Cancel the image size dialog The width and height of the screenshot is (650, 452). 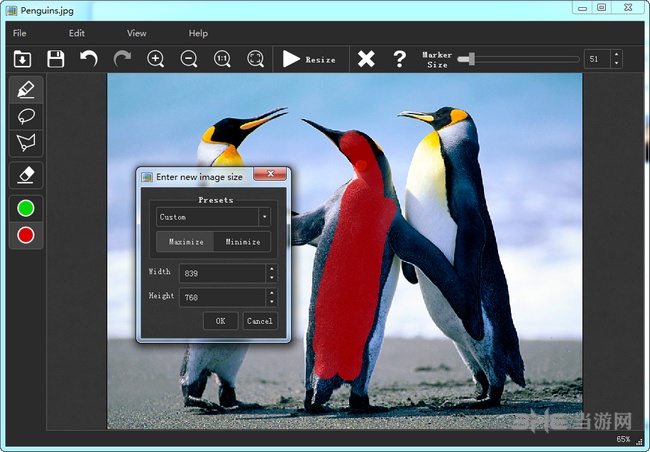[259, 321]
